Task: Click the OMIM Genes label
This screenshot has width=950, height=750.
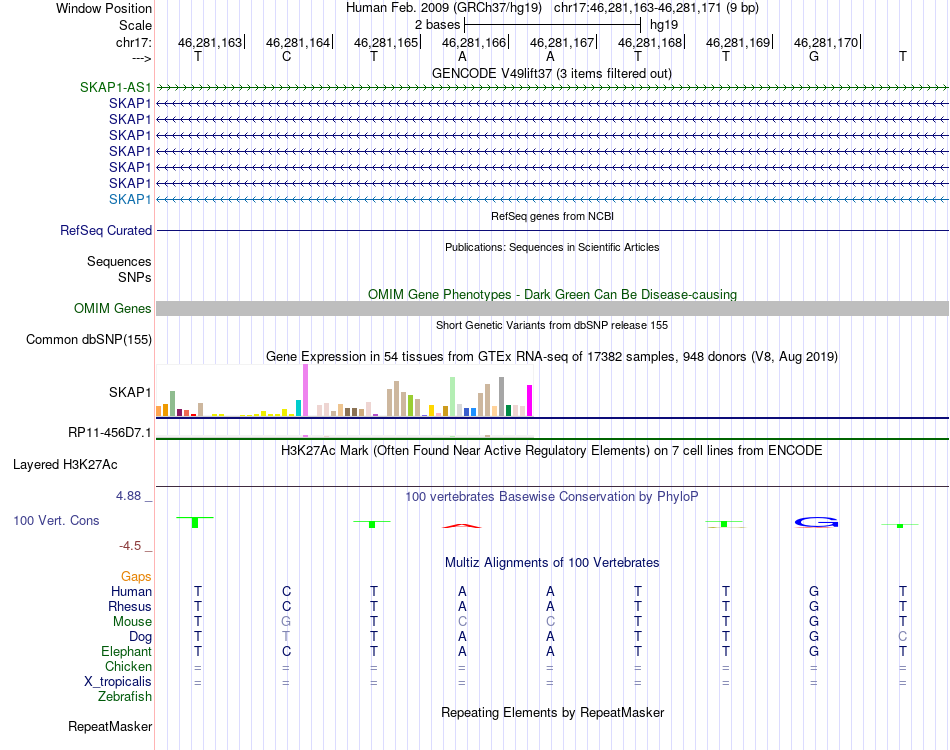Action: (x=113, y=308)
